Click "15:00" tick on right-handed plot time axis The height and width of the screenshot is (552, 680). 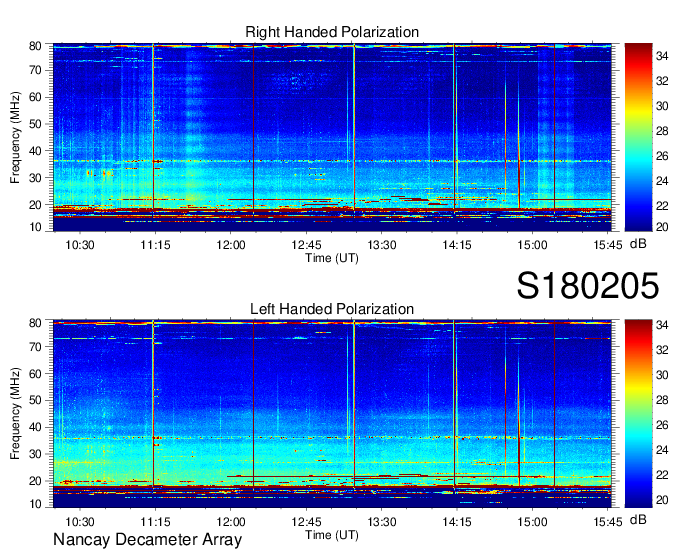pos(532,245)
